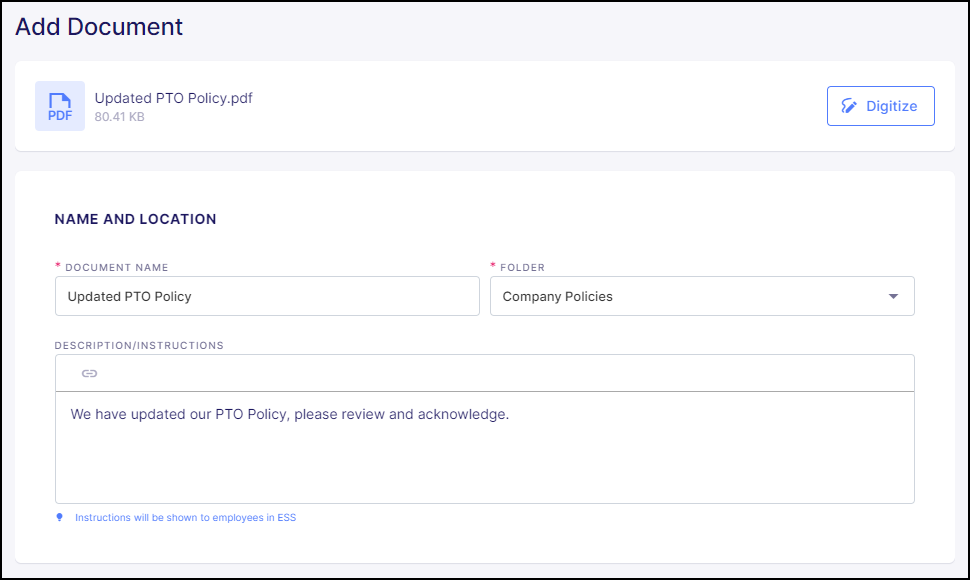Click the link insertion icon above the description

(x=89, y=373)
